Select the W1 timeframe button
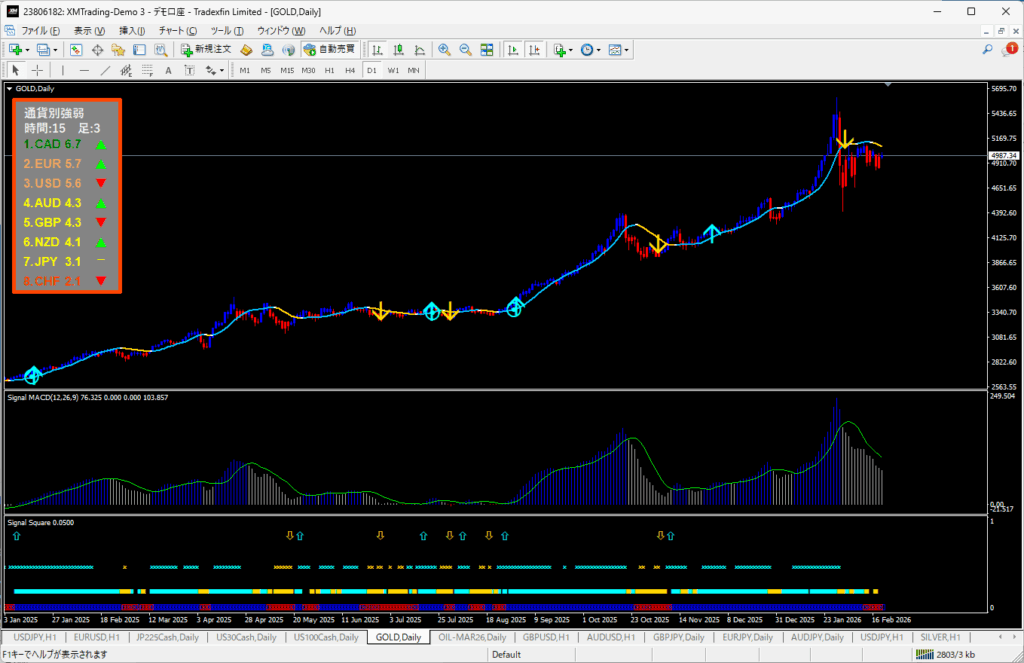The image size is (1024, 663). click(393, 70)
